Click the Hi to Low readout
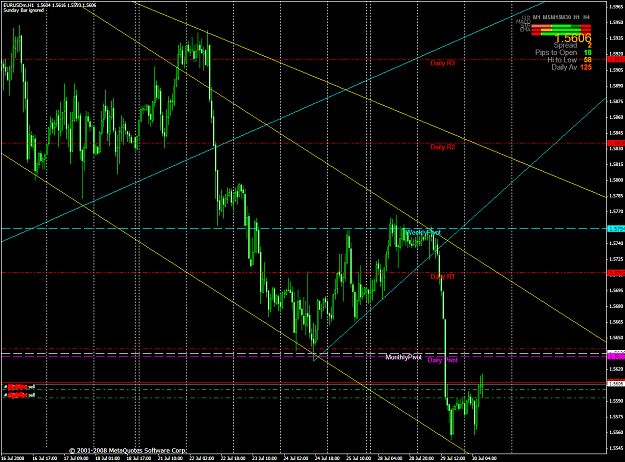 tap(569, 60)
